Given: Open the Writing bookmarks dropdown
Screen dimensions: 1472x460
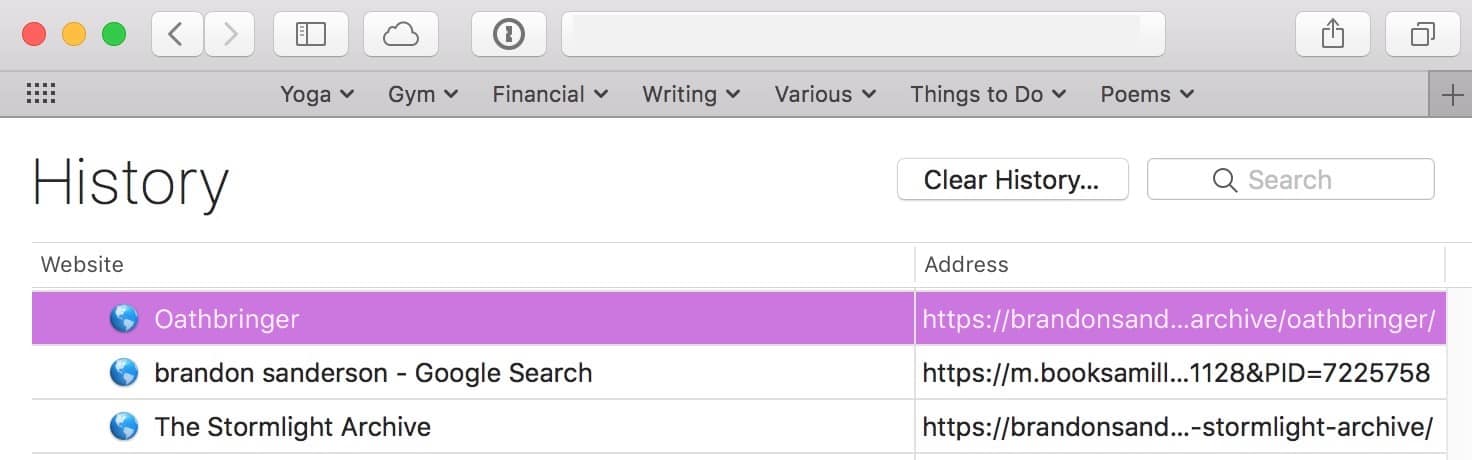Looking at the screenshot, I should (x=691, y=94).
